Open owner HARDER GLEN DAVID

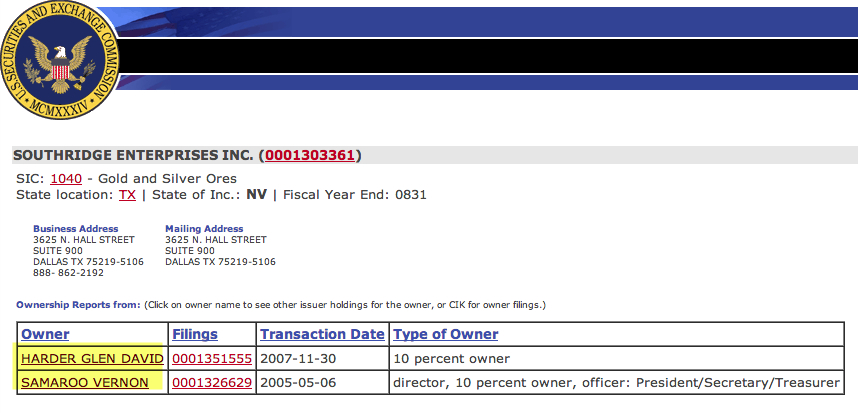(x=91, y=358)
